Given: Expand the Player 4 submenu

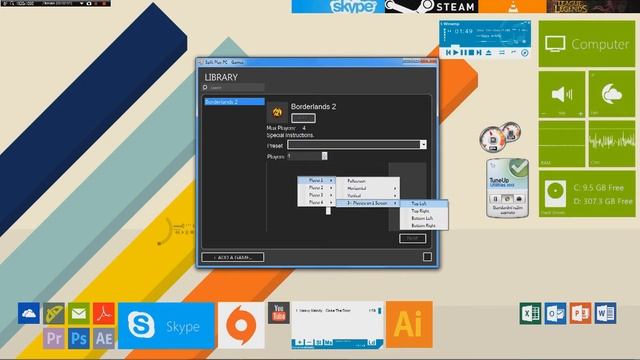Looking at the screenshot, I should click(x=317, y=202).
